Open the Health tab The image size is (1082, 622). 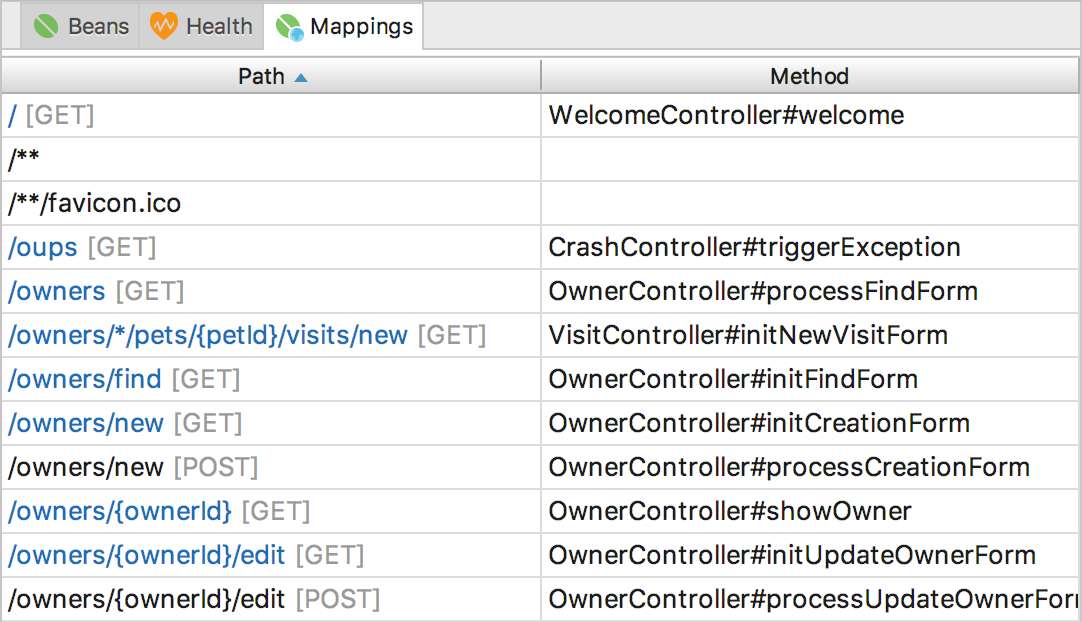(218, 26)
